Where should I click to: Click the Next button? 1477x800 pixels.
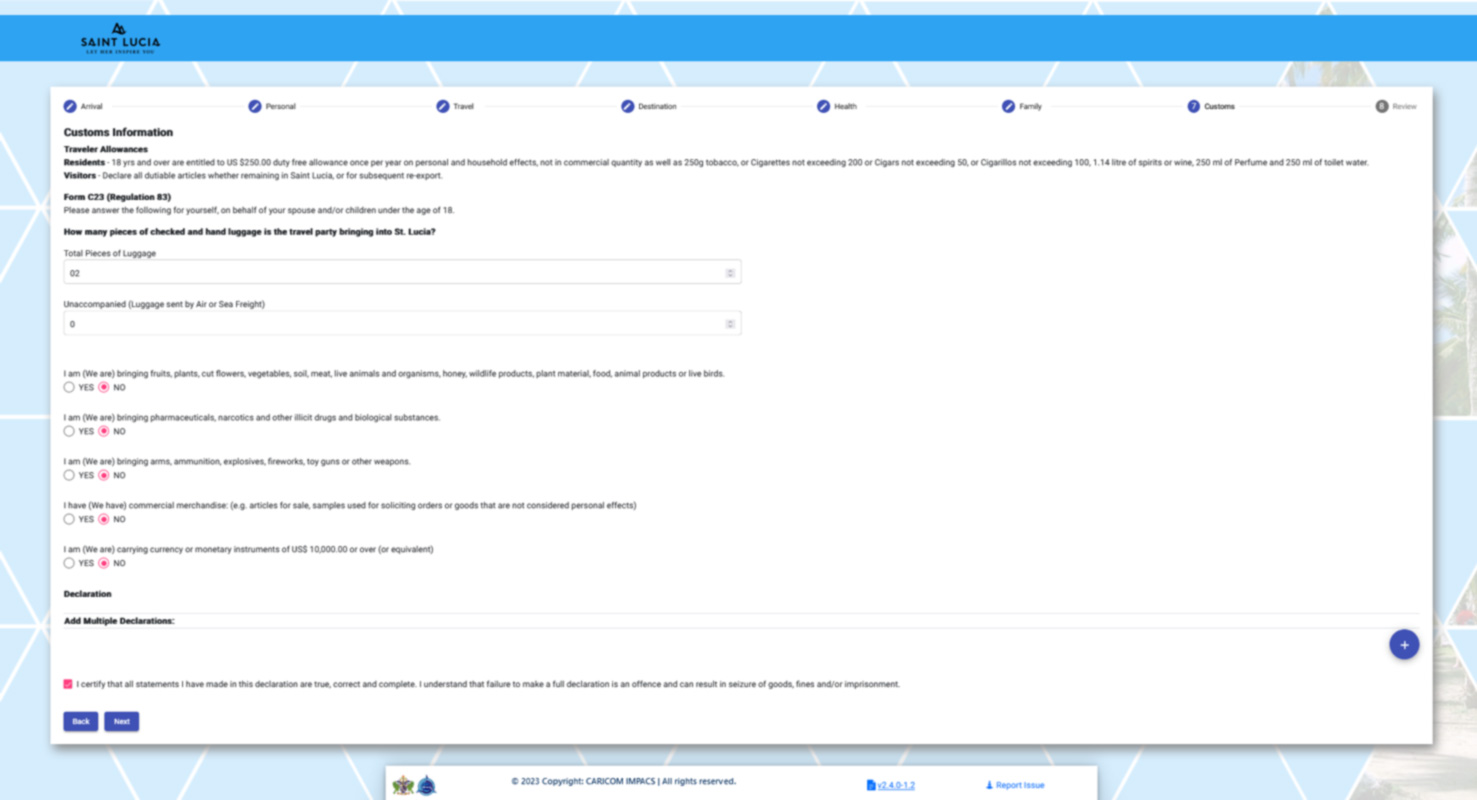click(x=121, y=721)
